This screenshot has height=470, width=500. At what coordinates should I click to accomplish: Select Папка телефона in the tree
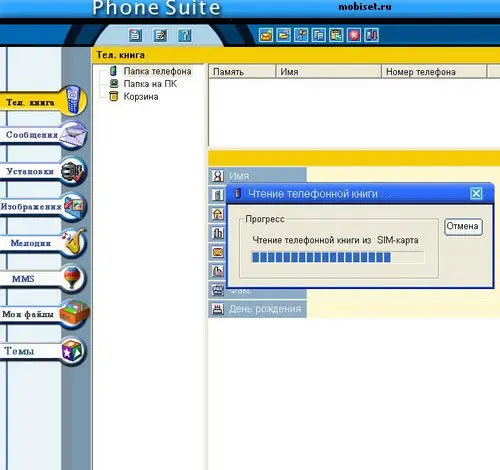pyautogui.click(x=157, y=71)
